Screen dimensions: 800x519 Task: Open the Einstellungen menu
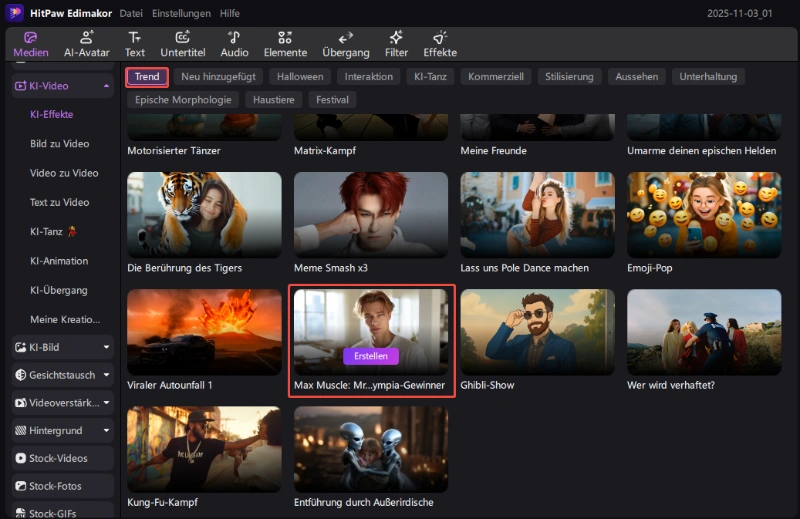(181, 14)
